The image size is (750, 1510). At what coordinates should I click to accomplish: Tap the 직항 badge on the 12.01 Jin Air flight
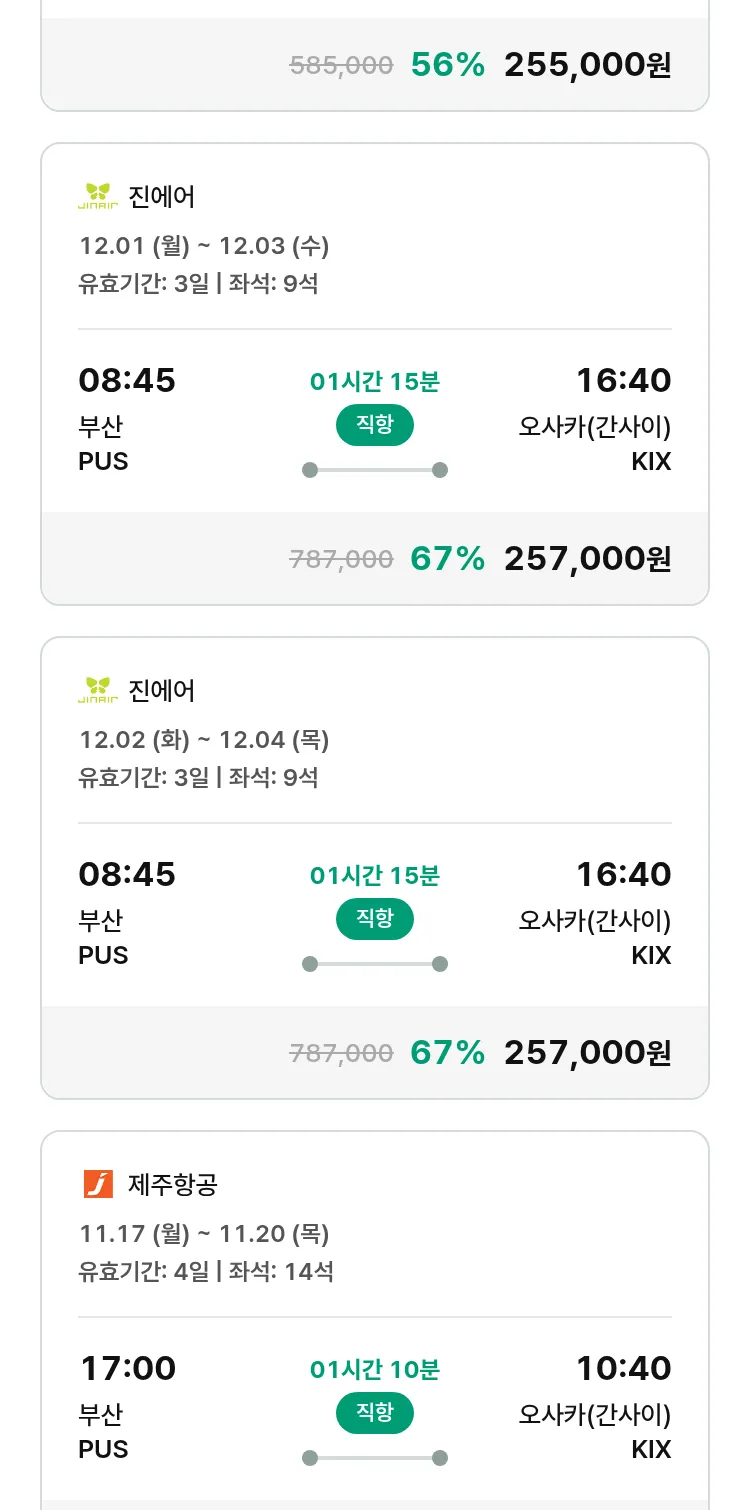coord(374,425)
